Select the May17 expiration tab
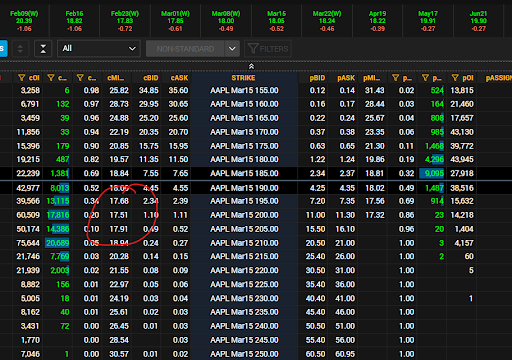 (x=428, y=21)
